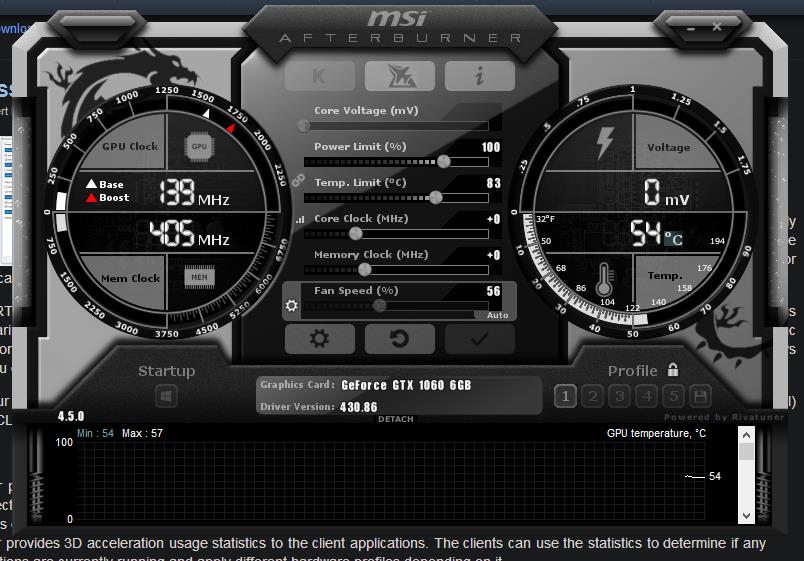This screenshot has width=804, height=561.
Task: Click the Core Voltage slider handle
Action: (304, 125)
